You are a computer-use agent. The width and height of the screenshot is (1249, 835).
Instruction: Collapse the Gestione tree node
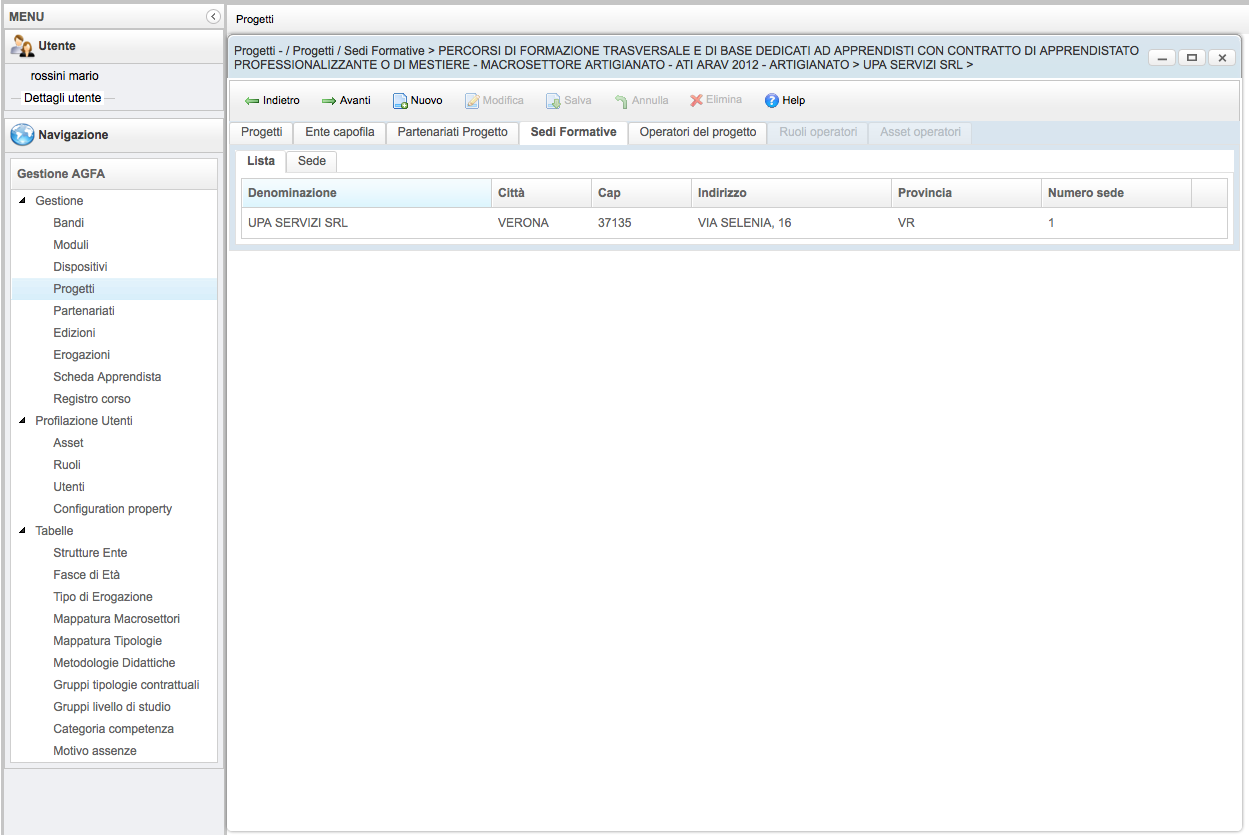coord(23,201)
